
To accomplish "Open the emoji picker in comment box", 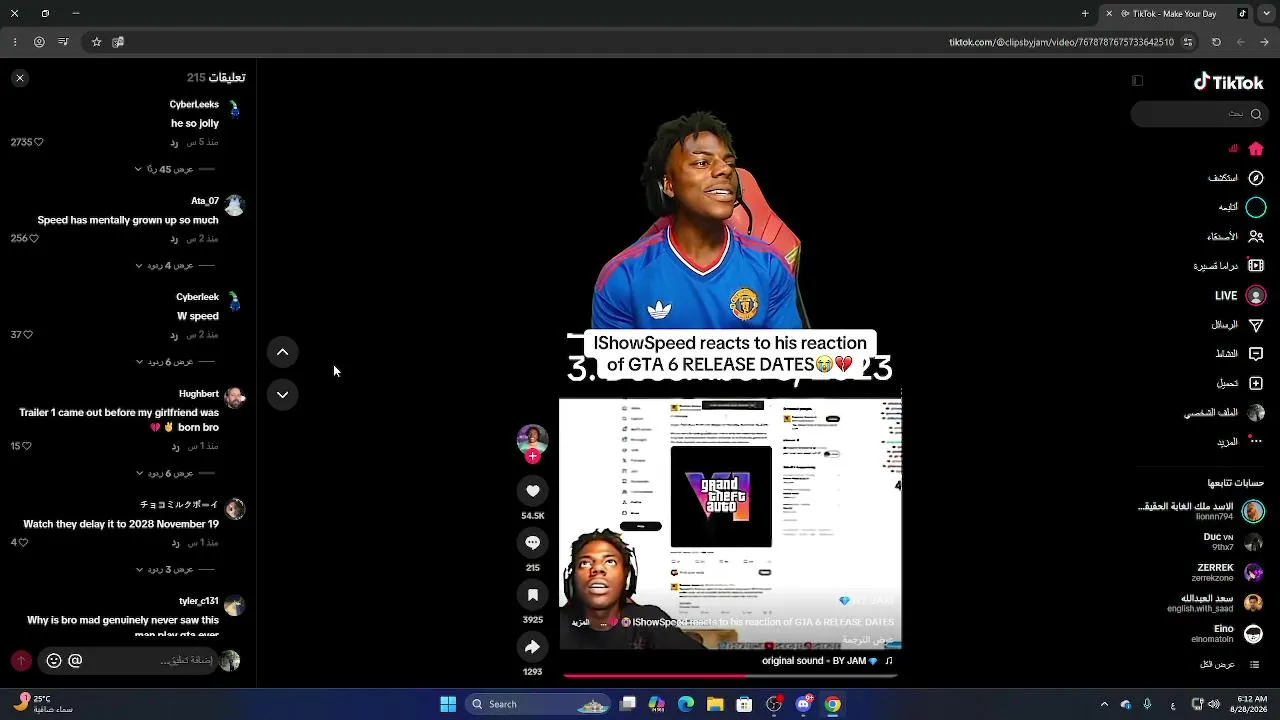I will pyautogui.click(x=54, y=660).
